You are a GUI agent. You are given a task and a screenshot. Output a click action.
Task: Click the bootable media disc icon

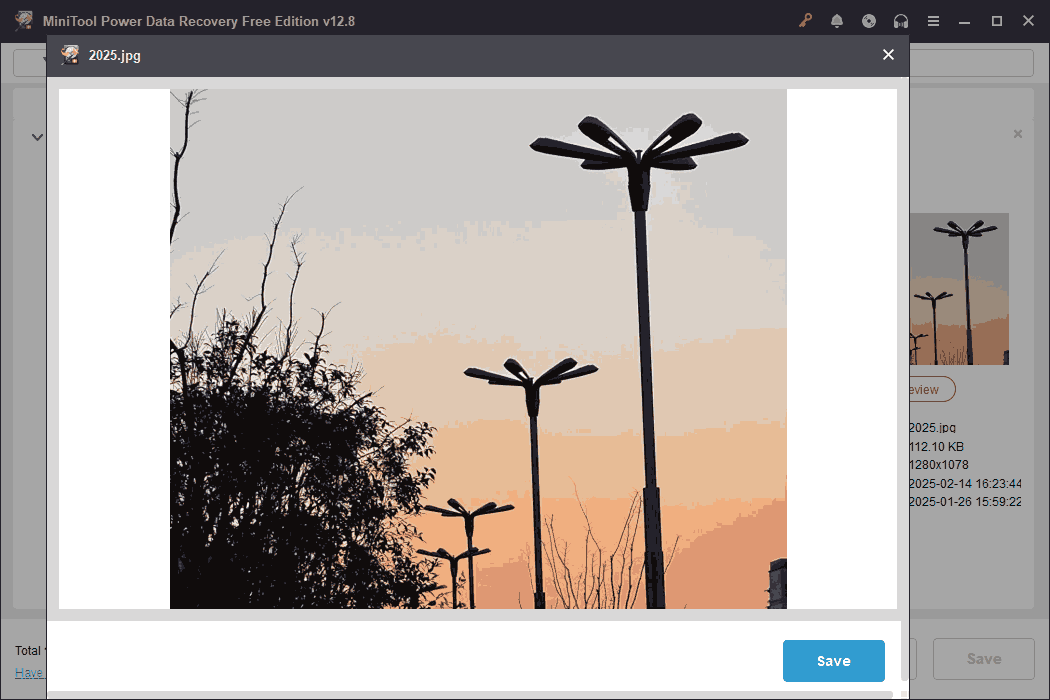tap(869, 20)
